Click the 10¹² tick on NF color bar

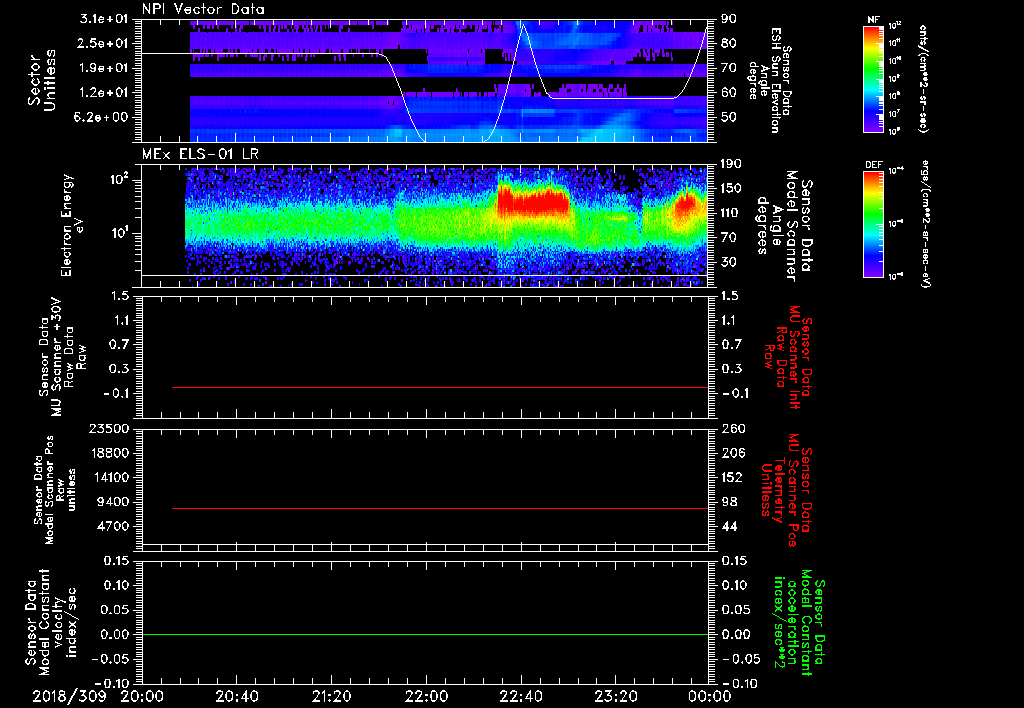point(895,26)
